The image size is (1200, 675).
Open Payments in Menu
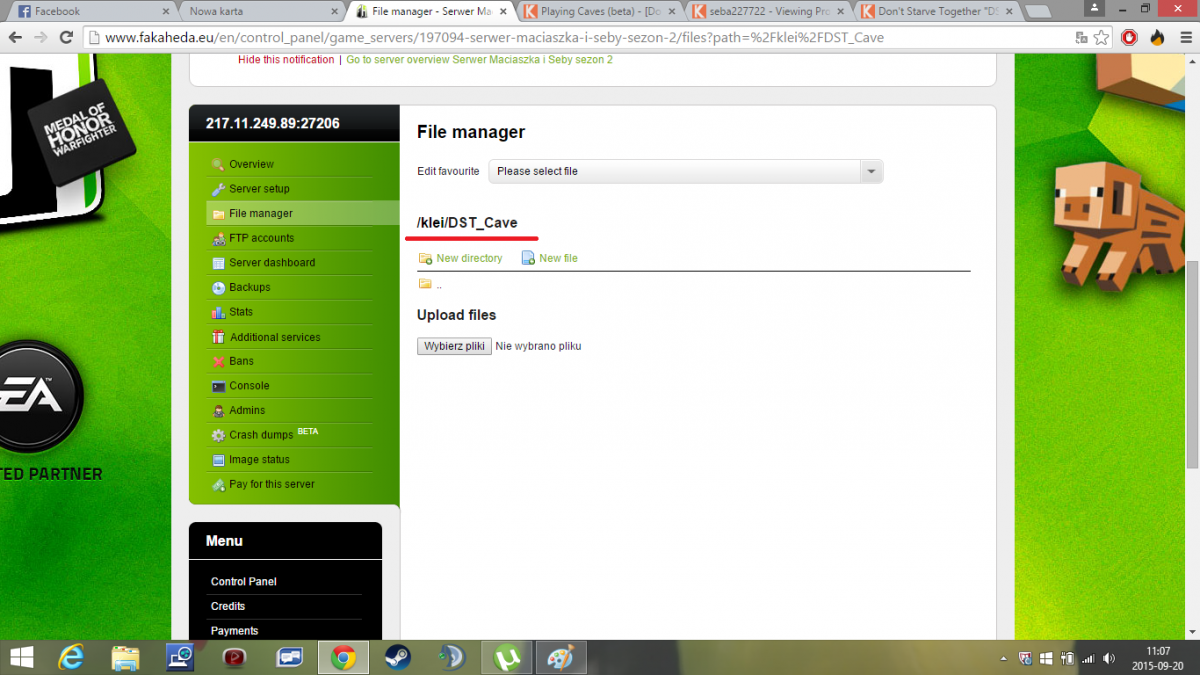point(234,631)
